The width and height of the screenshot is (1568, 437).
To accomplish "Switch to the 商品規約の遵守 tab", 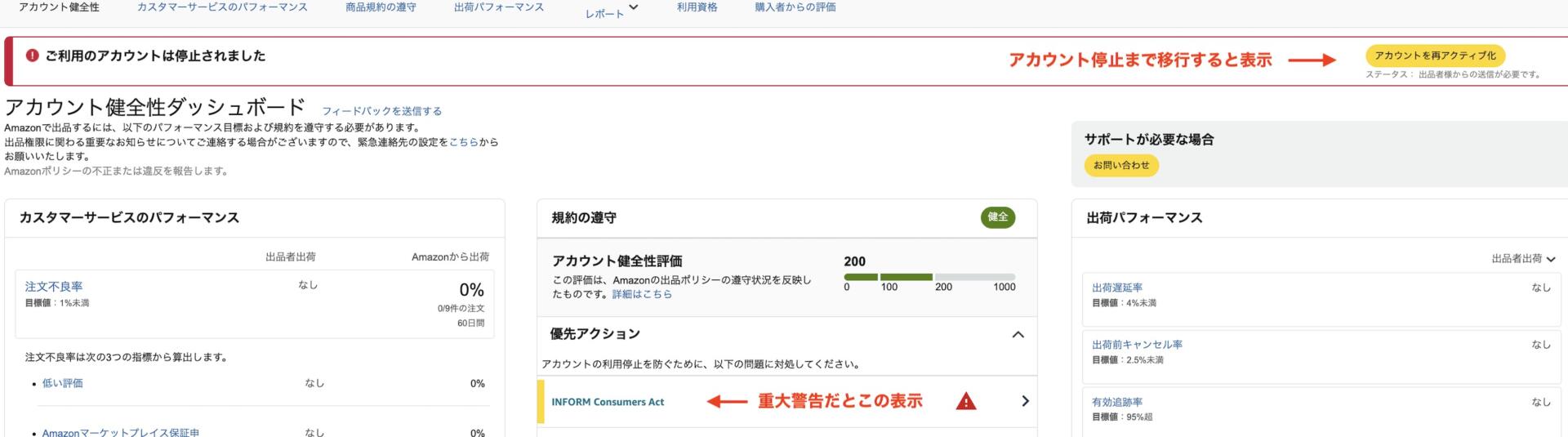I will point(381,7).
